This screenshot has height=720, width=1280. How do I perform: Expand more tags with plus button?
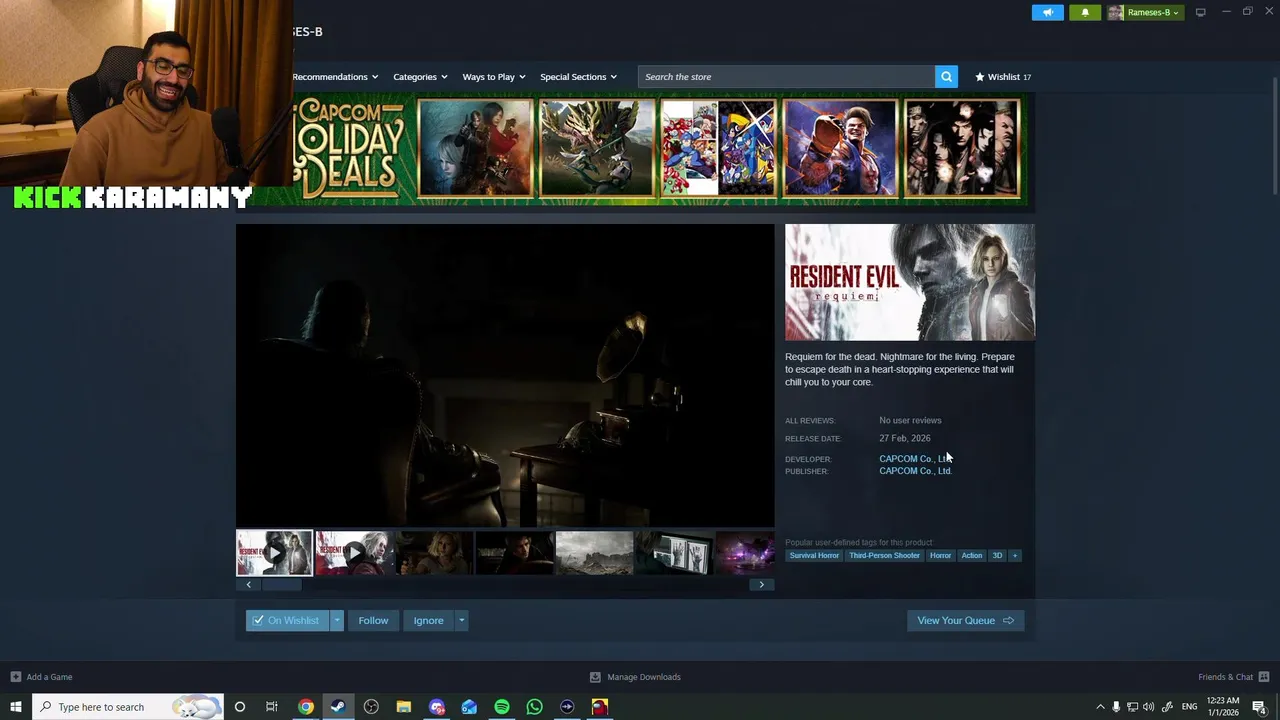1014,555
